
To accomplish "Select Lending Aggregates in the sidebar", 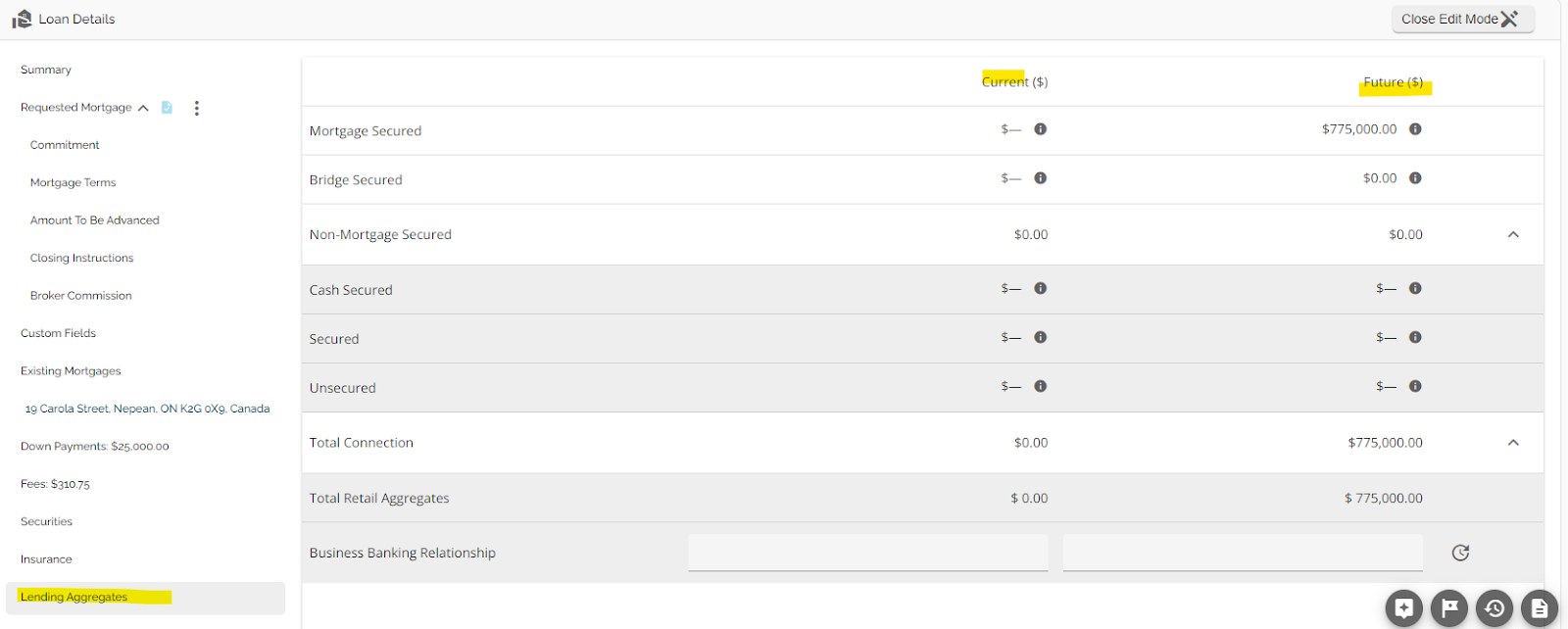I will click(x=74, y=597).
